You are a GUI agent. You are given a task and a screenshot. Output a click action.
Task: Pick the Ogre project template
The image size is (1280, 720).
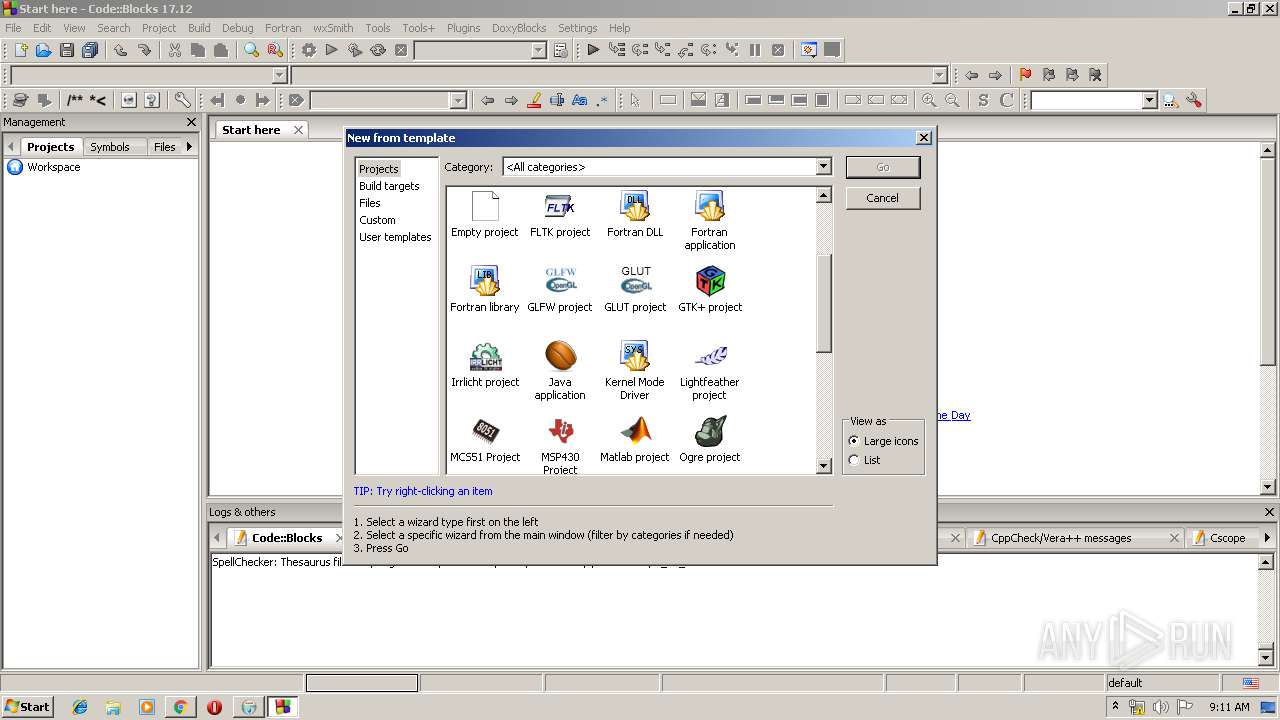pyautogui.click(x=710, y=440)
